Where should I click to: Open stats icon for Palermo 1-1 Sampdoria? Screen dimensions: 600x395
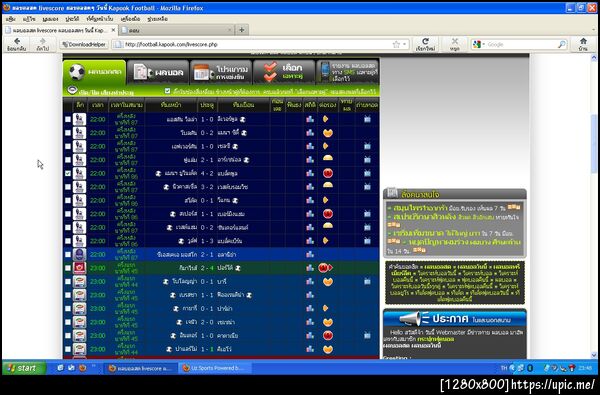(310, 349)
